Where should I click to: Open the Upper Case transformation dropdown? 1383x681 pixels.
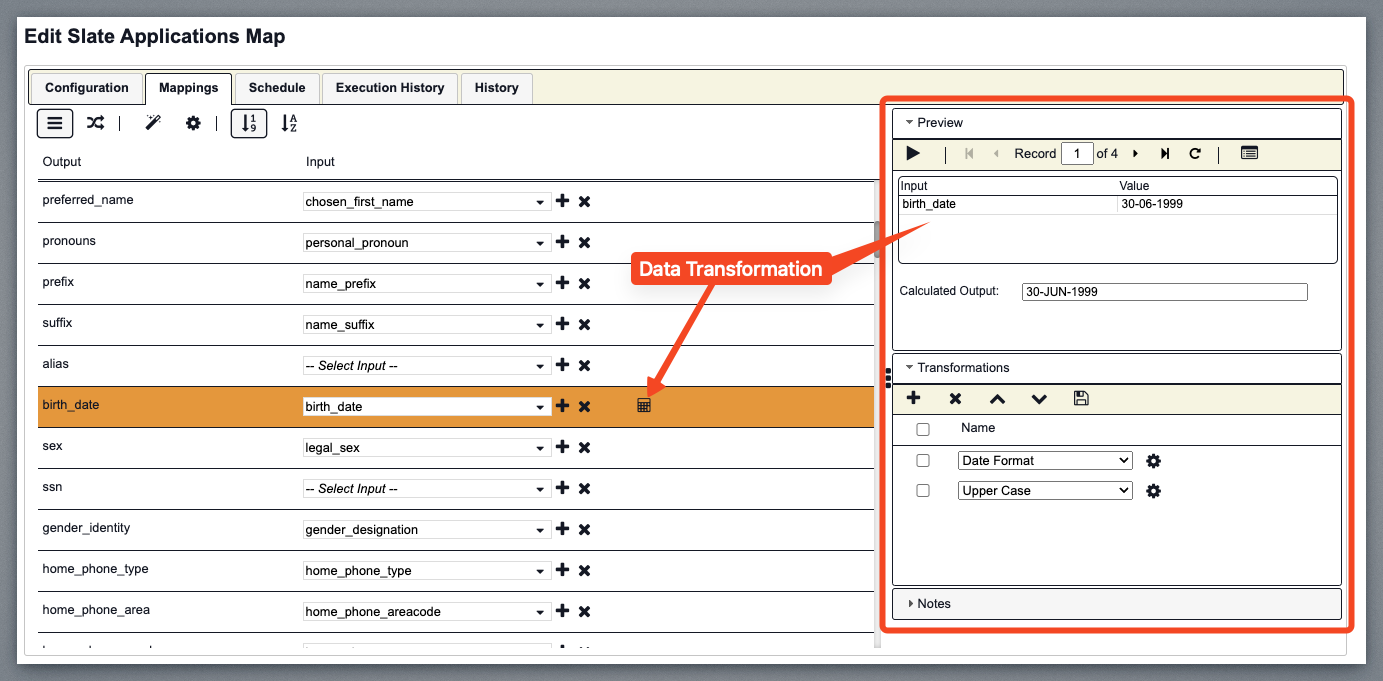1045,491
